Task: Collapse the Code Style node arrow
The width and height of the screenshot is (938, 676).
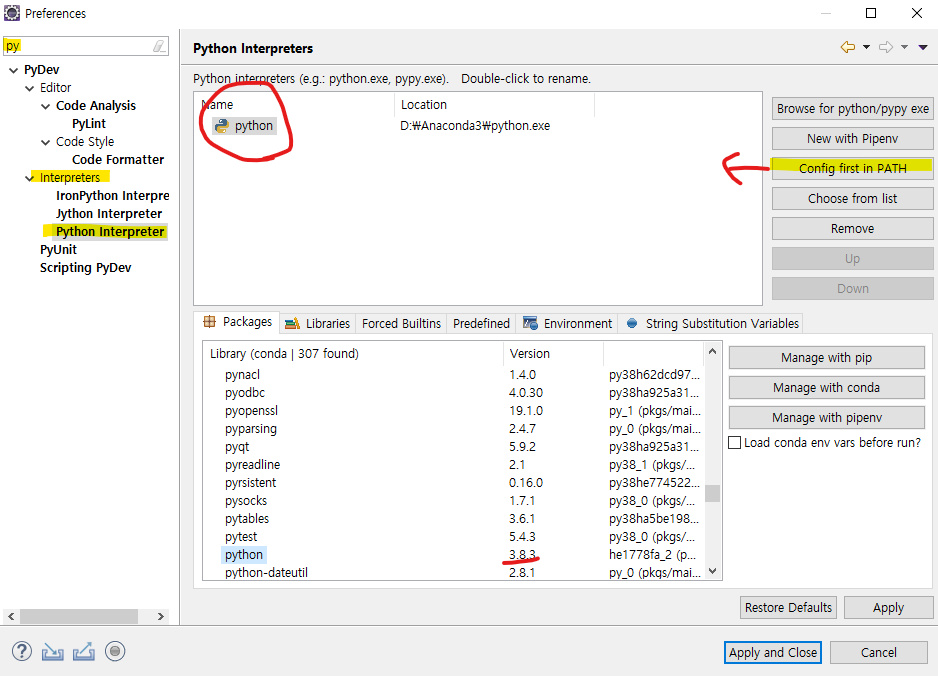Action: 45,142
